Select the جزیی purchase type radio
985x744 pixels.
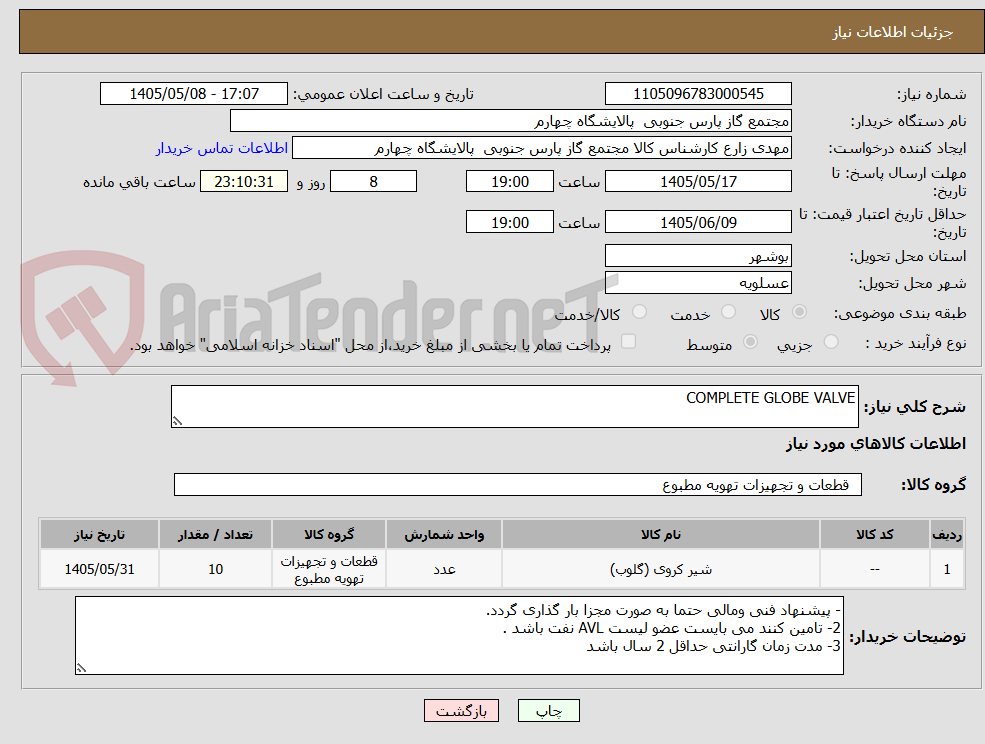pyautogui.click(x=830, y=342)
